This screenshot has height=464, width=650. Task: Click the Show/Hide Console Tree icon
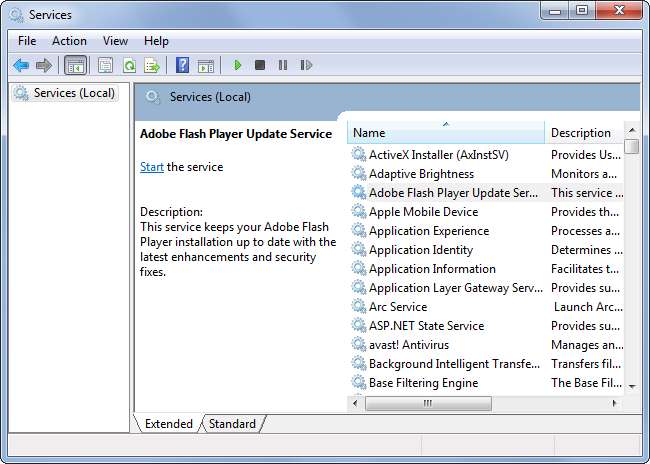[x=75, y=65]
